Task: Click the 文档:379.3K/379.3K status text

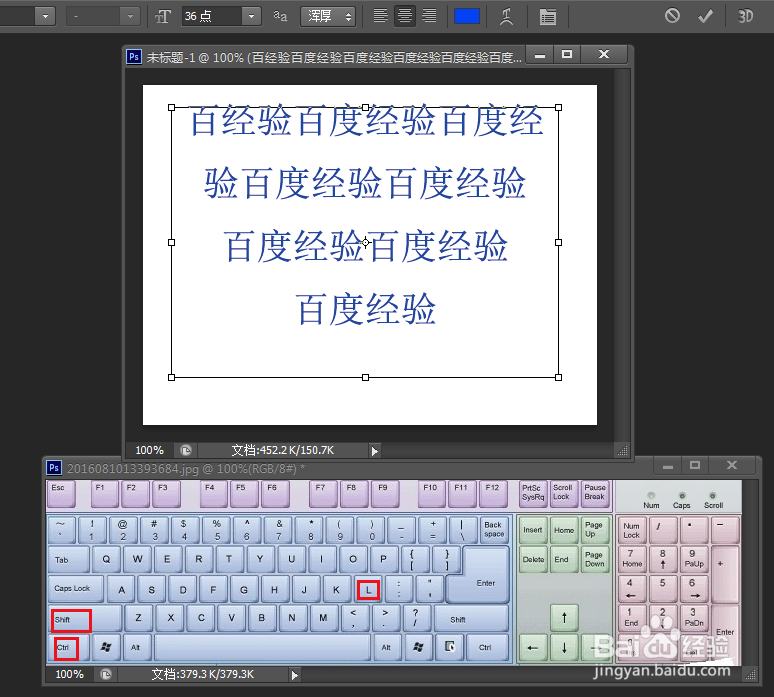Action: coord(202,674)
